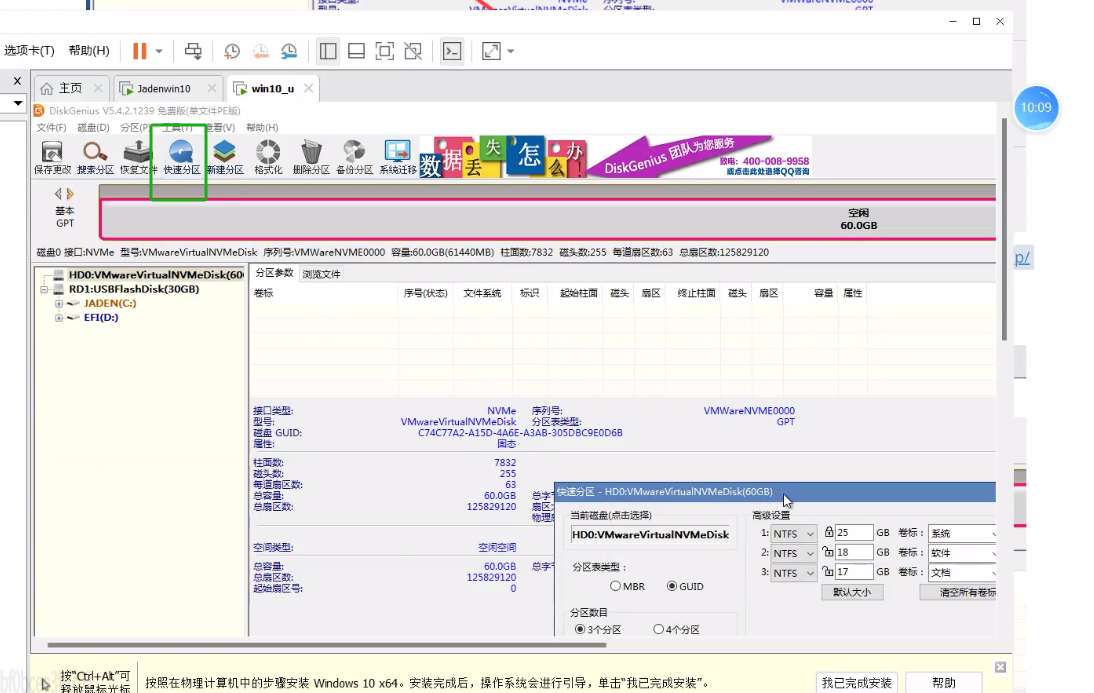Open dropdown arrow next to pause button

159,51
